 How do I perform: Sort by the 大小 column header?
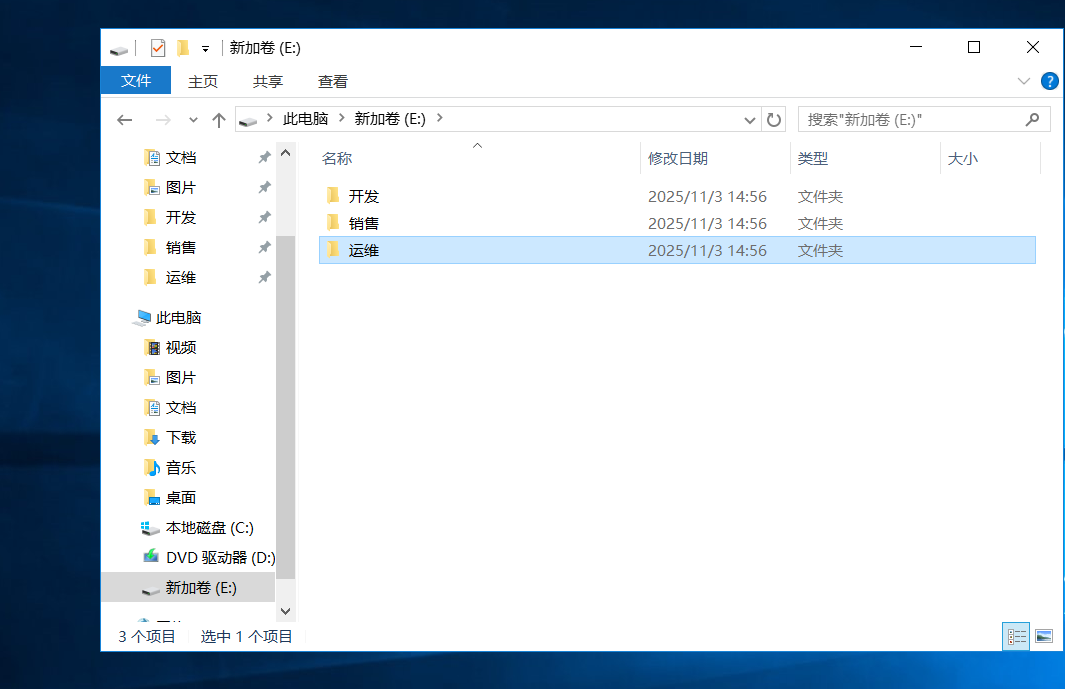(962, 158)
